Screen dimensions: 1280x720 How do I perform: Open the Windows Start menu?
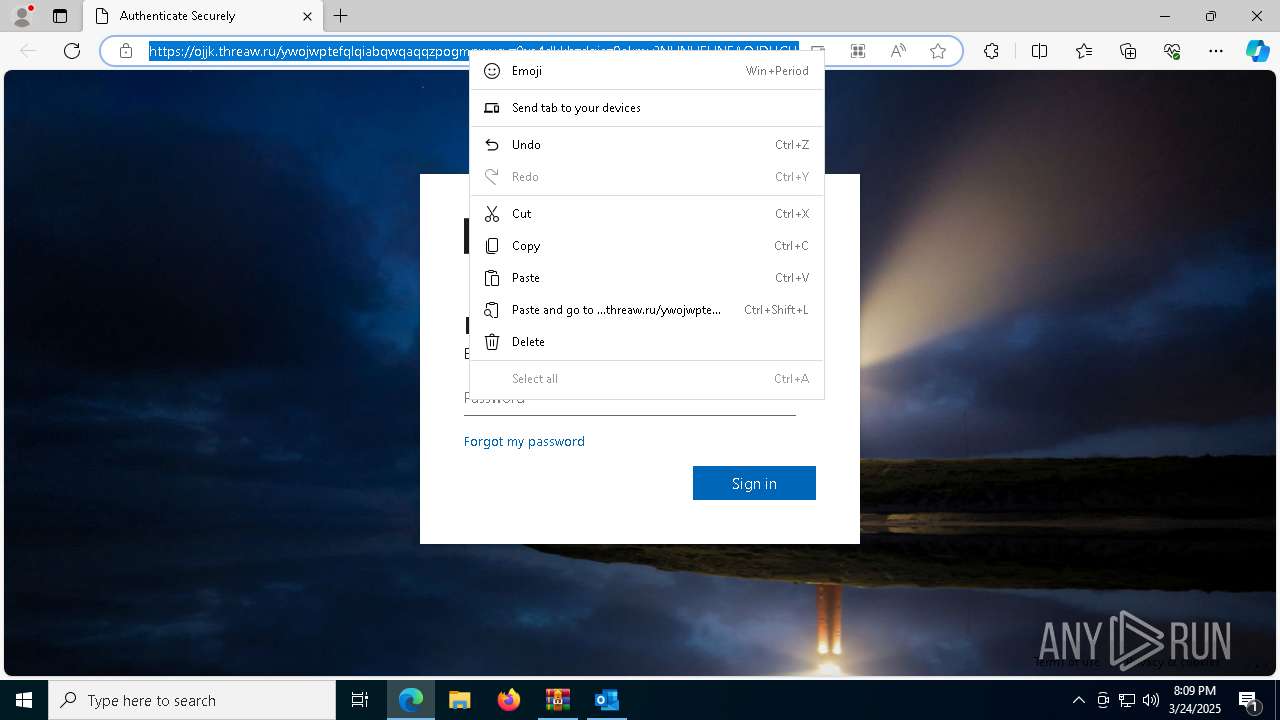pos(24,700)
